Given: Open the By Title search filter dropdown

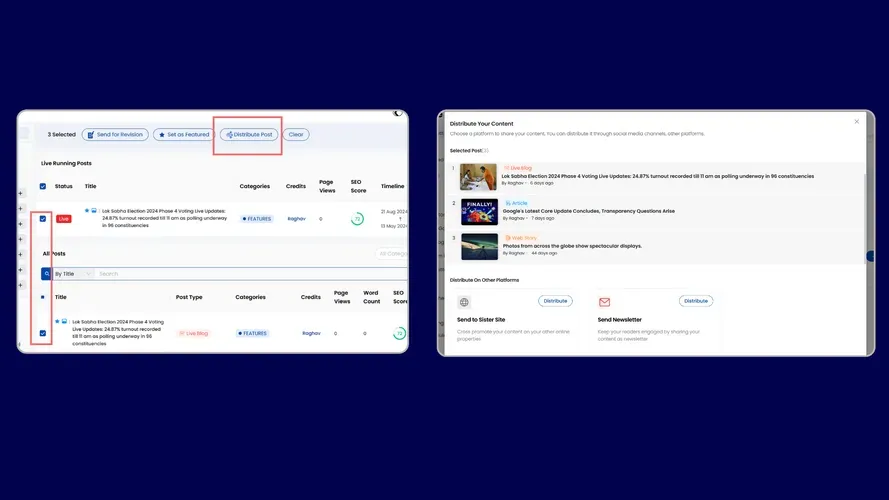Looking at the screenshot, I should [73, 273].
